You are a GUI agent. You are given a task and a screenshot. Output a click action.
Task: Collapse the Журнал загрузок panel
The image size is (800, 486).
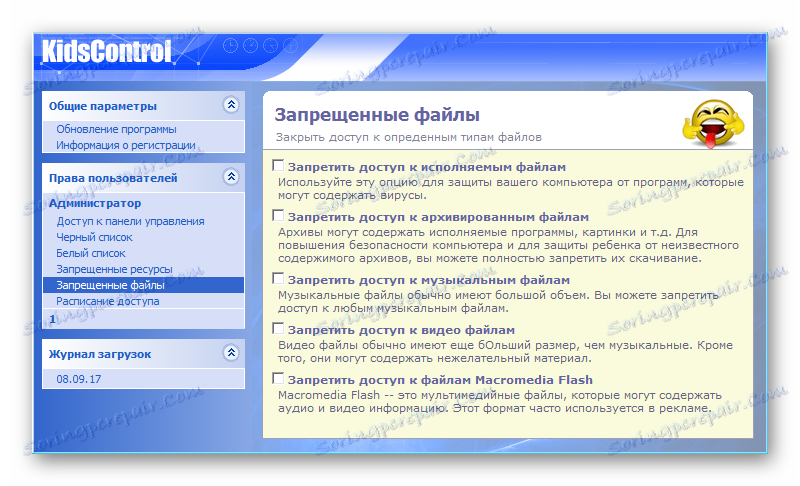tap(231, 353)
